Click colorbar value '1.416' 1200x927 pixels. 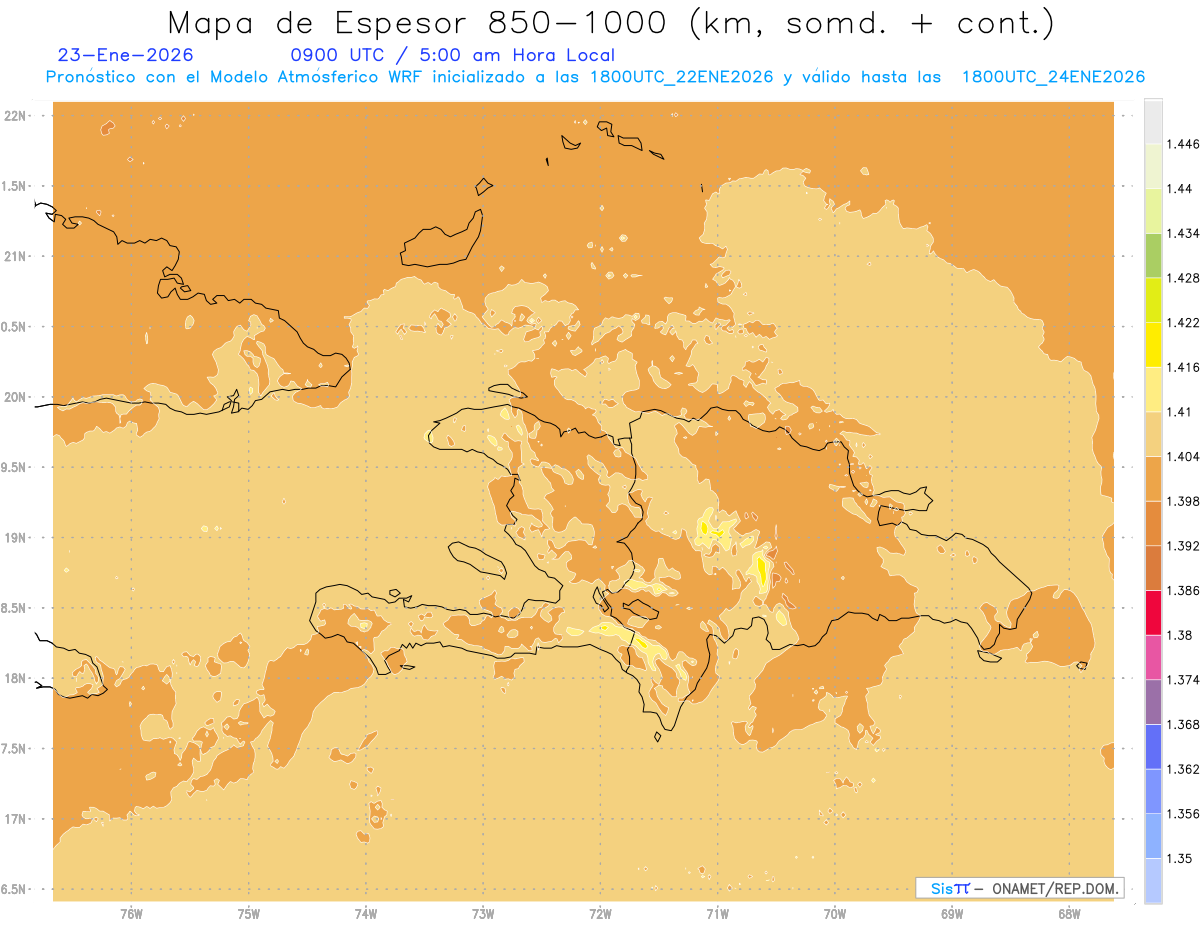(x=1184, y=367)
